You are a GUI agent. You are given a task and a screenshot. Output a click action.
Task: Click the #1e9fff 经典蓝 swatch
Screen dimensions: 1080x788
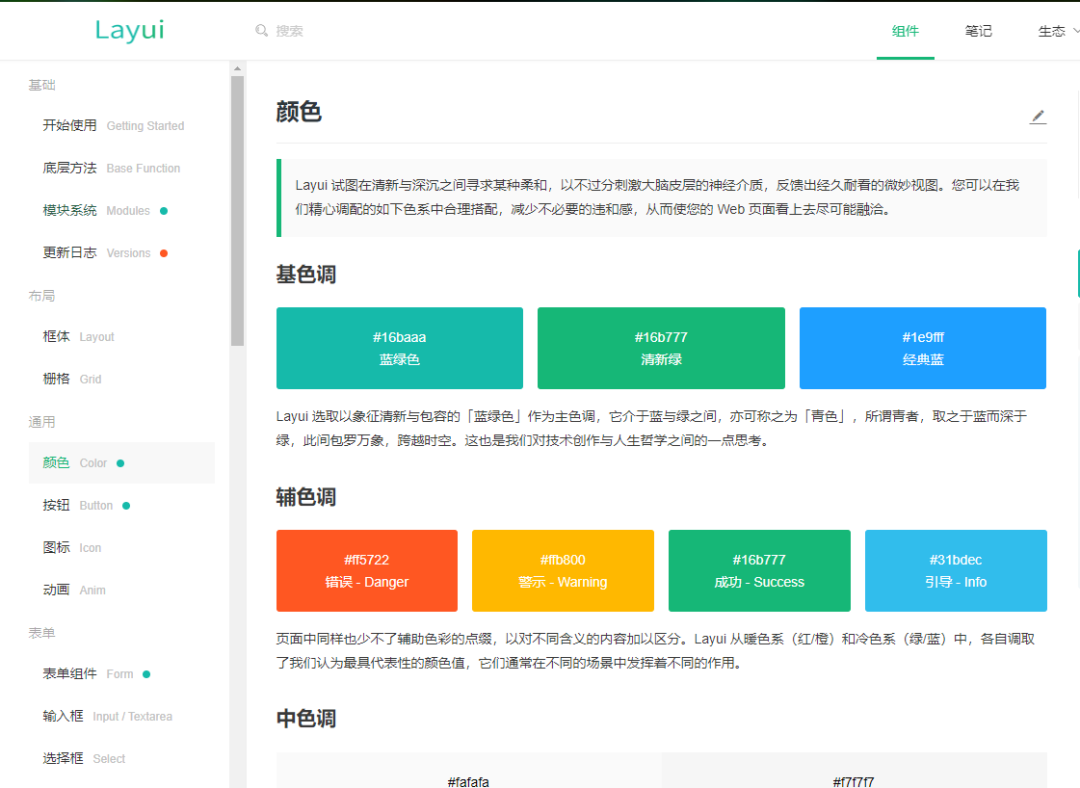[x=922, y=348]
